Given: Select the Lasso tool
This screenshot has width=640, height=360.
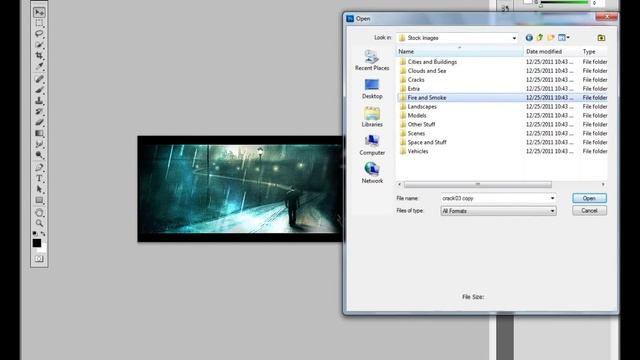Looking at the screenshot, I should click(39, 34).
